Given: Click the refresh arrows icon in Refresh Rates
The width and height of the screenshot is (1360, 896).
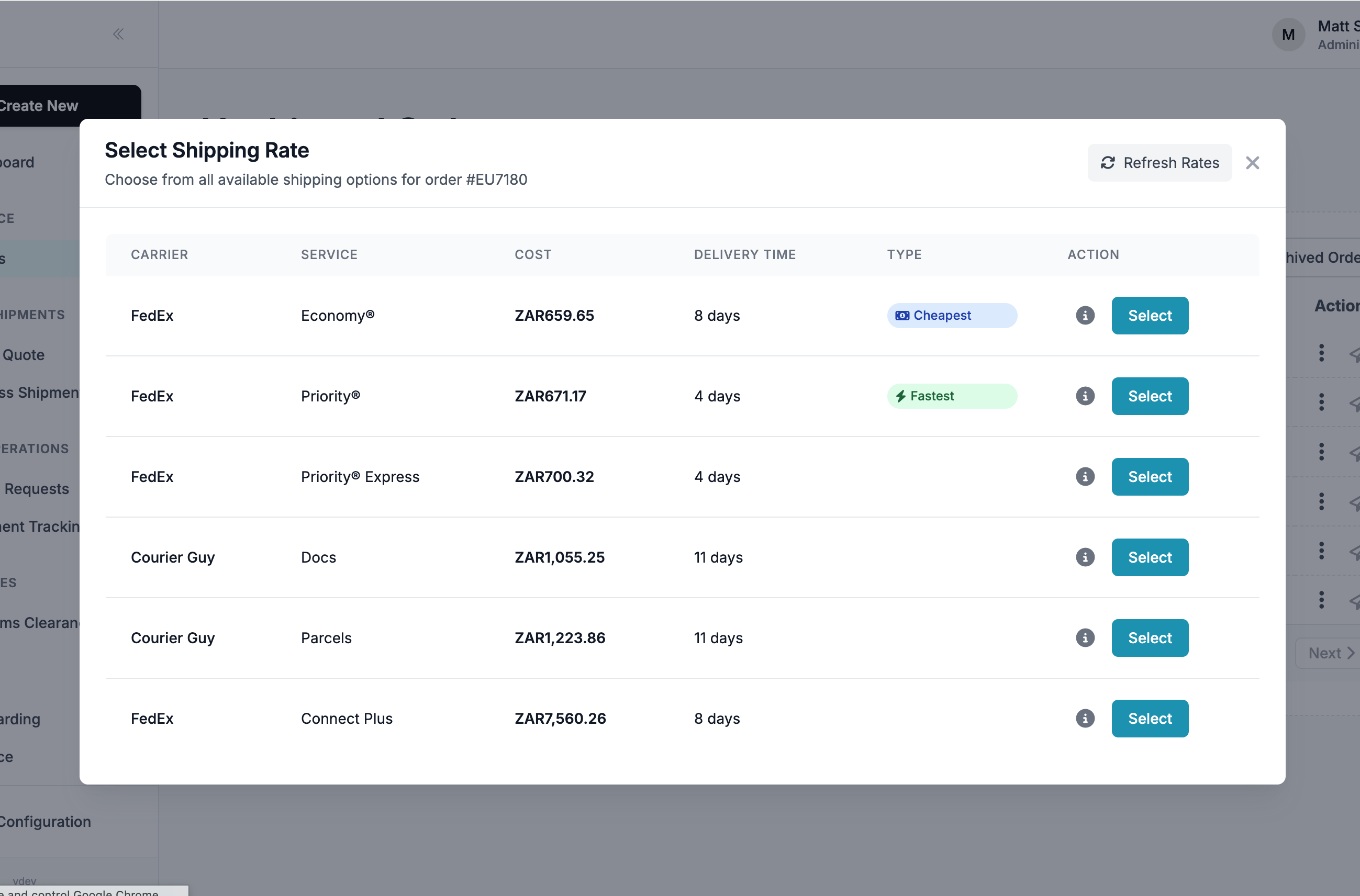Looking at the screenshot, I should [1108, 163].
